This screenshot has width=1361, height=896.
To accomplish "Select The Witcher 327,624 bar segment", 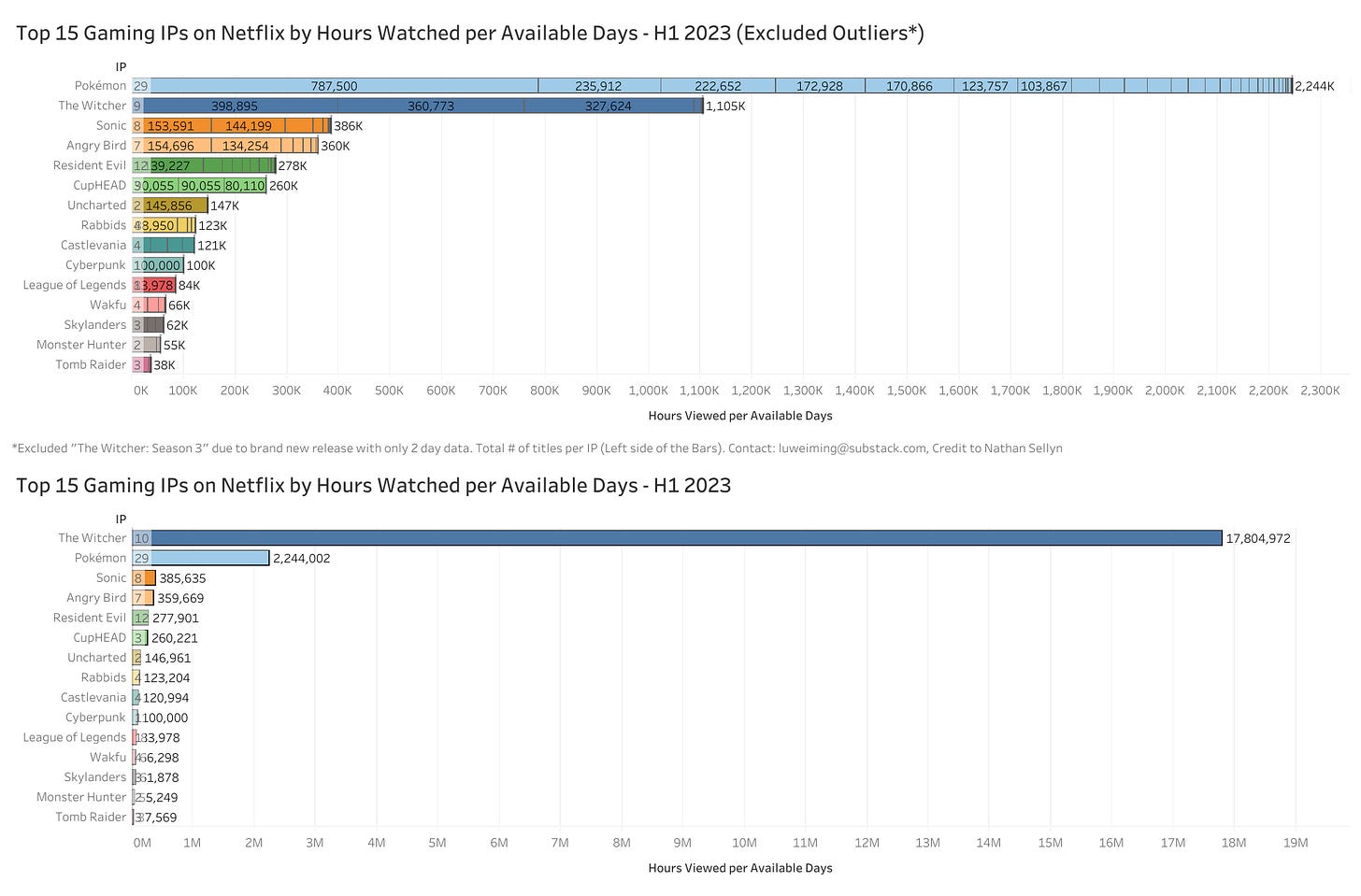I will tap(609, 106).
